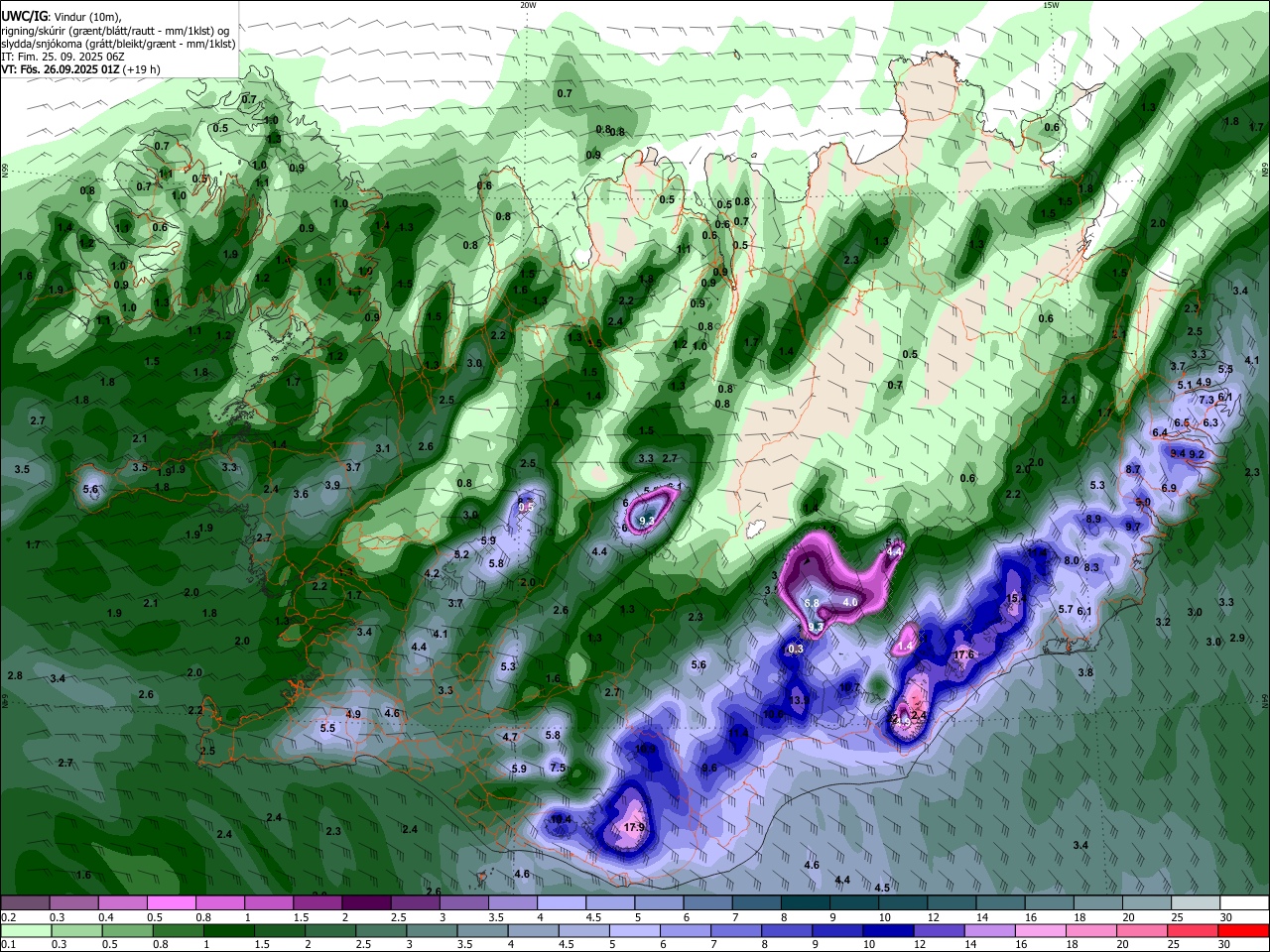1270x952 pixels.
Task: Click the 9.7 precipitation value on the map
Action: [1133, 527]
